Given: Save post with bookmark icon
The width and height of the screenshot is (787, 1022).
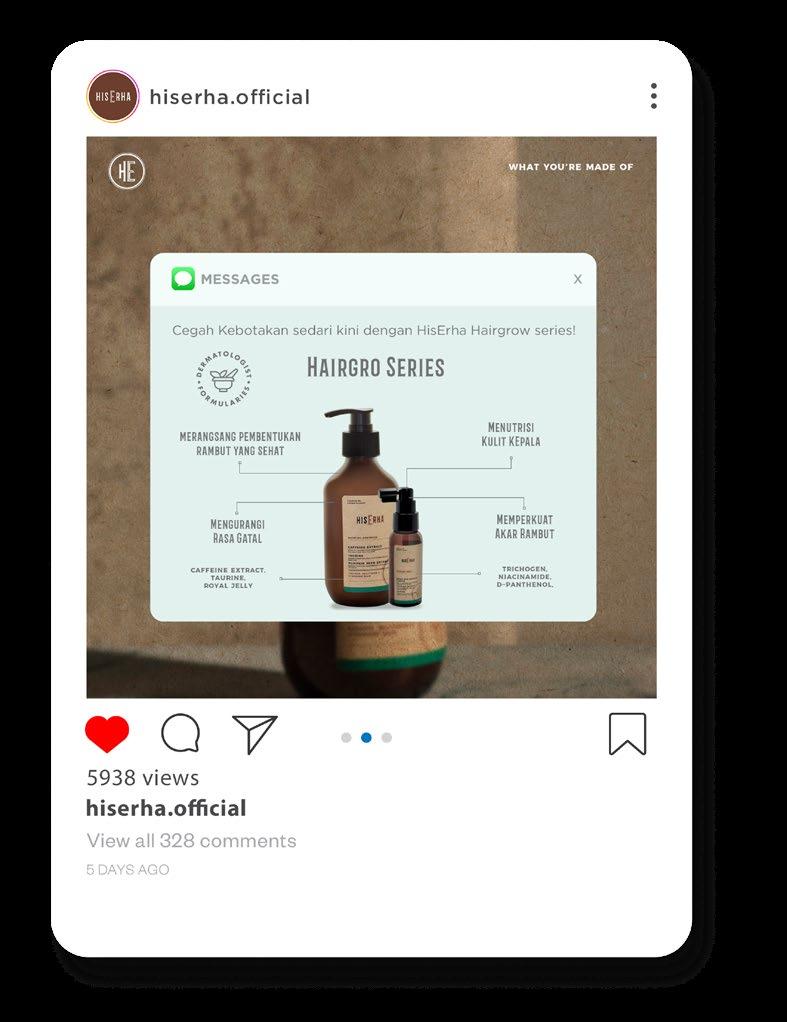Looking at the screenshot, I should point(627,734).
